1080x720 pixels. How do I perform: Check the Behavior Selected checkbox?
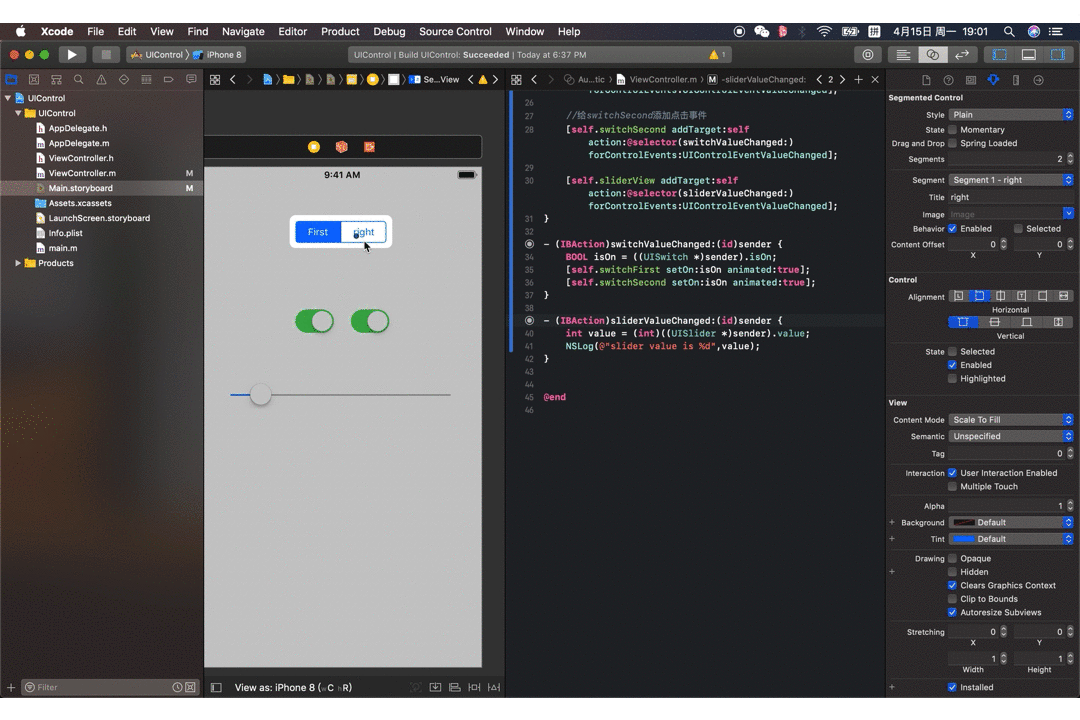pyautogui.click(x=1018, y=229)
